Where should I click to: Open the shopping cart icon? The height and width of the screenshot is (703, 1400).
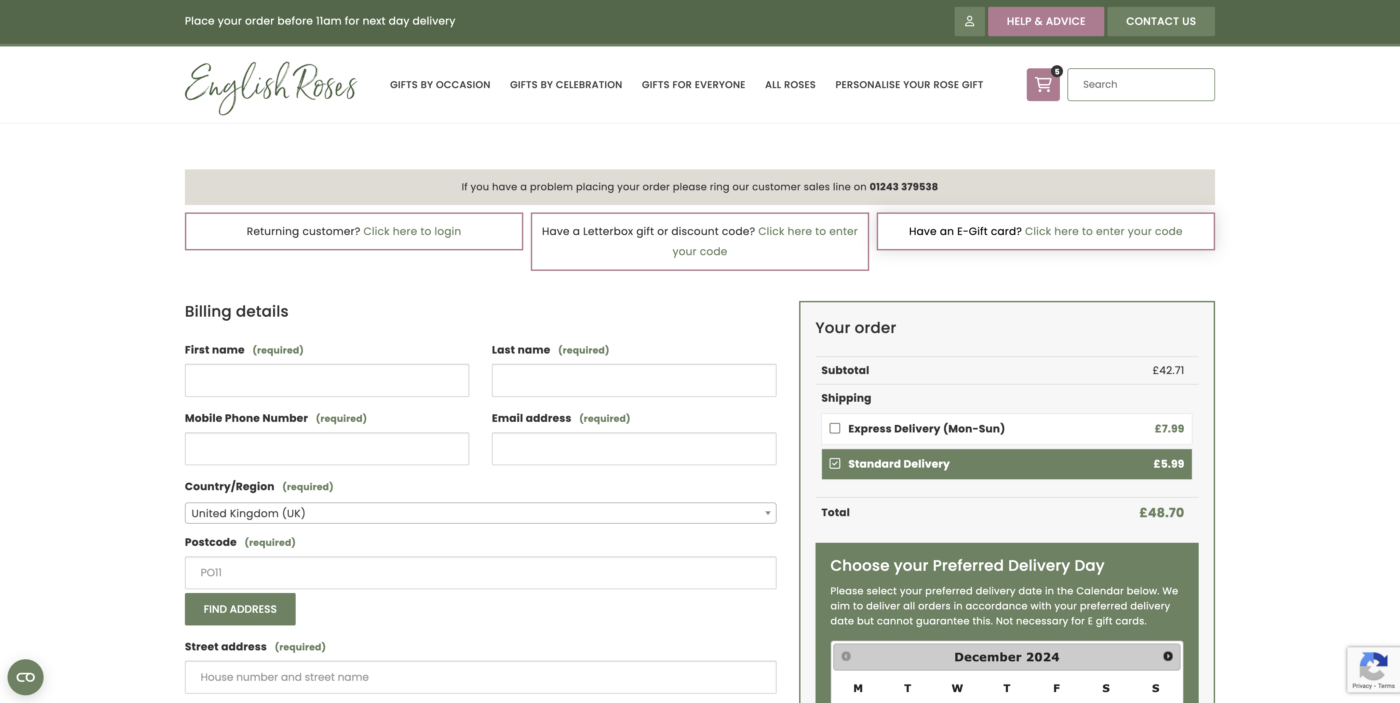pos(1042,85)
